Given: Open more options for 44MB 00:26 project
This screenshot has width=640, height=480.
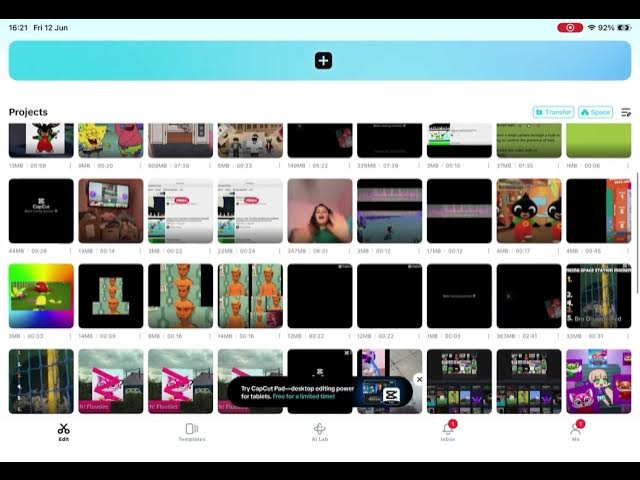Looking at the screenshot, I should click(x=70, y=251).
